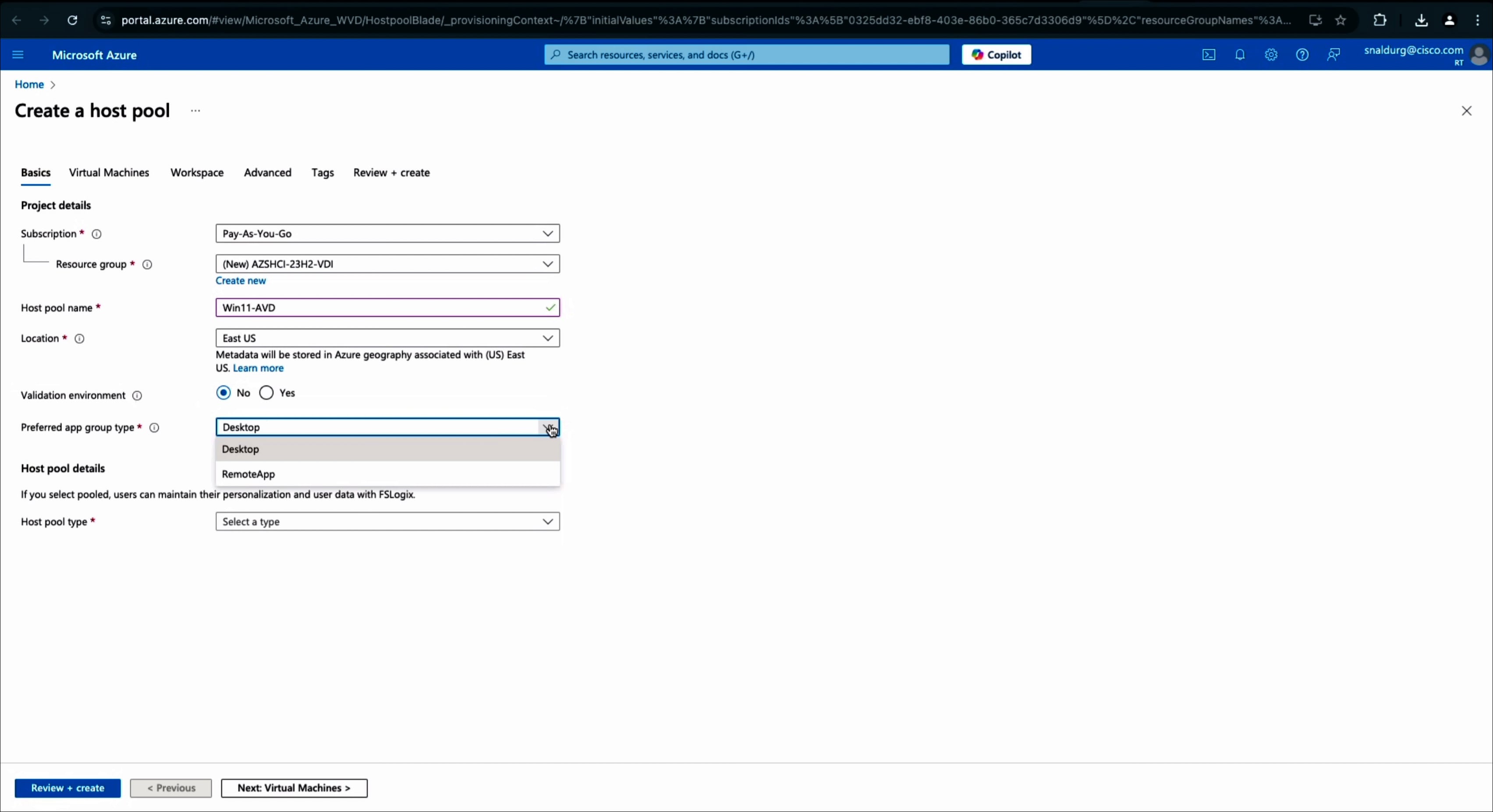Viewport: 1493px width, 812px height.
Task: Expand the Subscription dropdown
Action: [x=387, y=233]
